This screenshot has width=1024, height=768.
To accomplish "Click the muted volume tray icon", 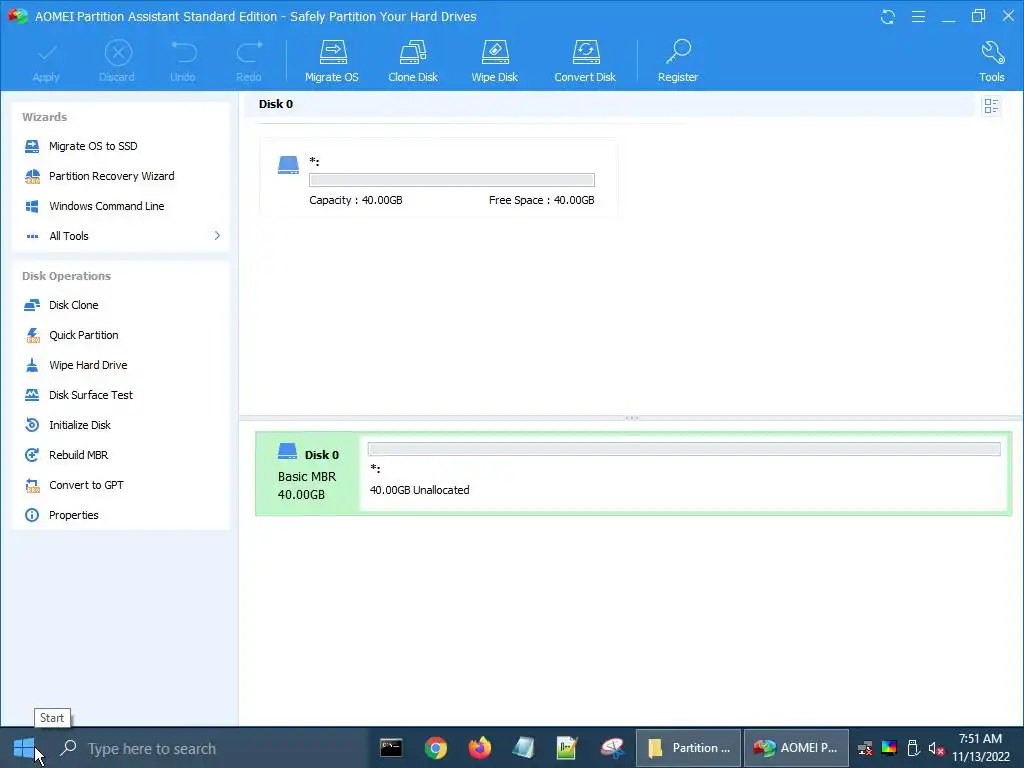I will (937, 748).
